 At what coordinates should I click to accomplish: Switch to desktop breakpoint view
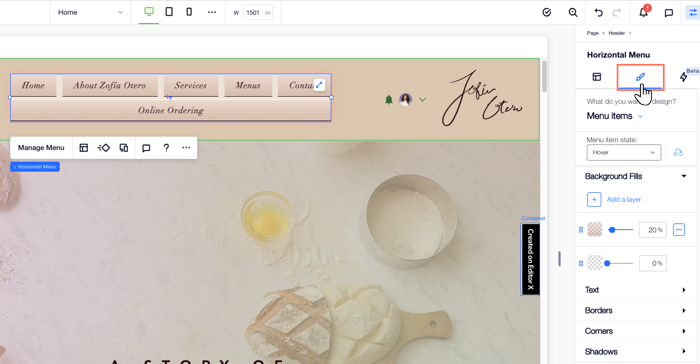149,12
